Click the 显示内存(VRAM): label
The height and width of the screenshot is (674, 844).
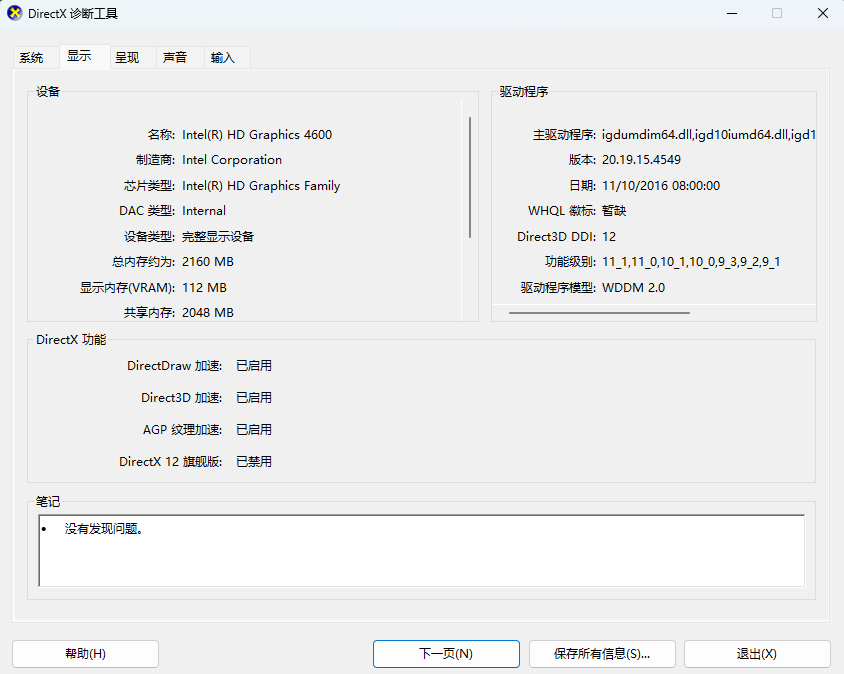(128, 287)
